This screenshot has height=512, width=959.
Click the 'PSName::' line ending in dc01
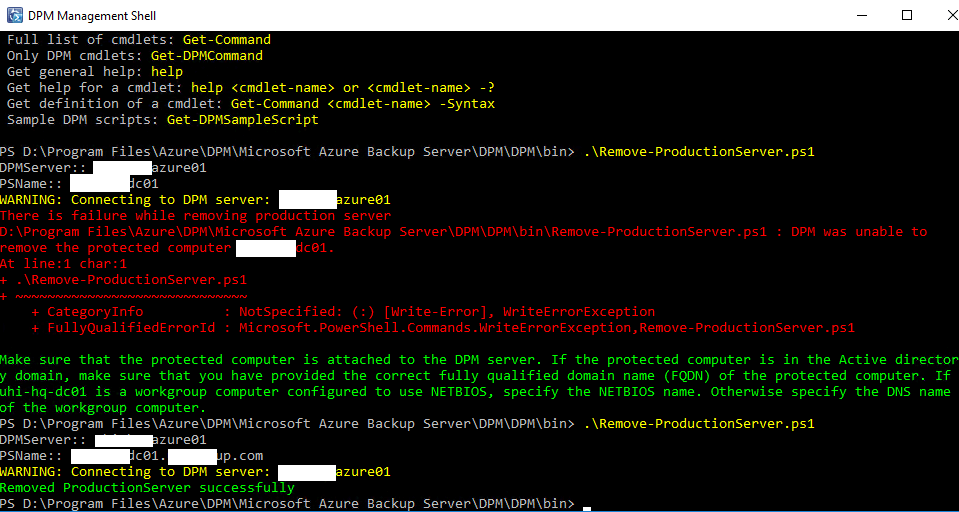click(80, 183)
